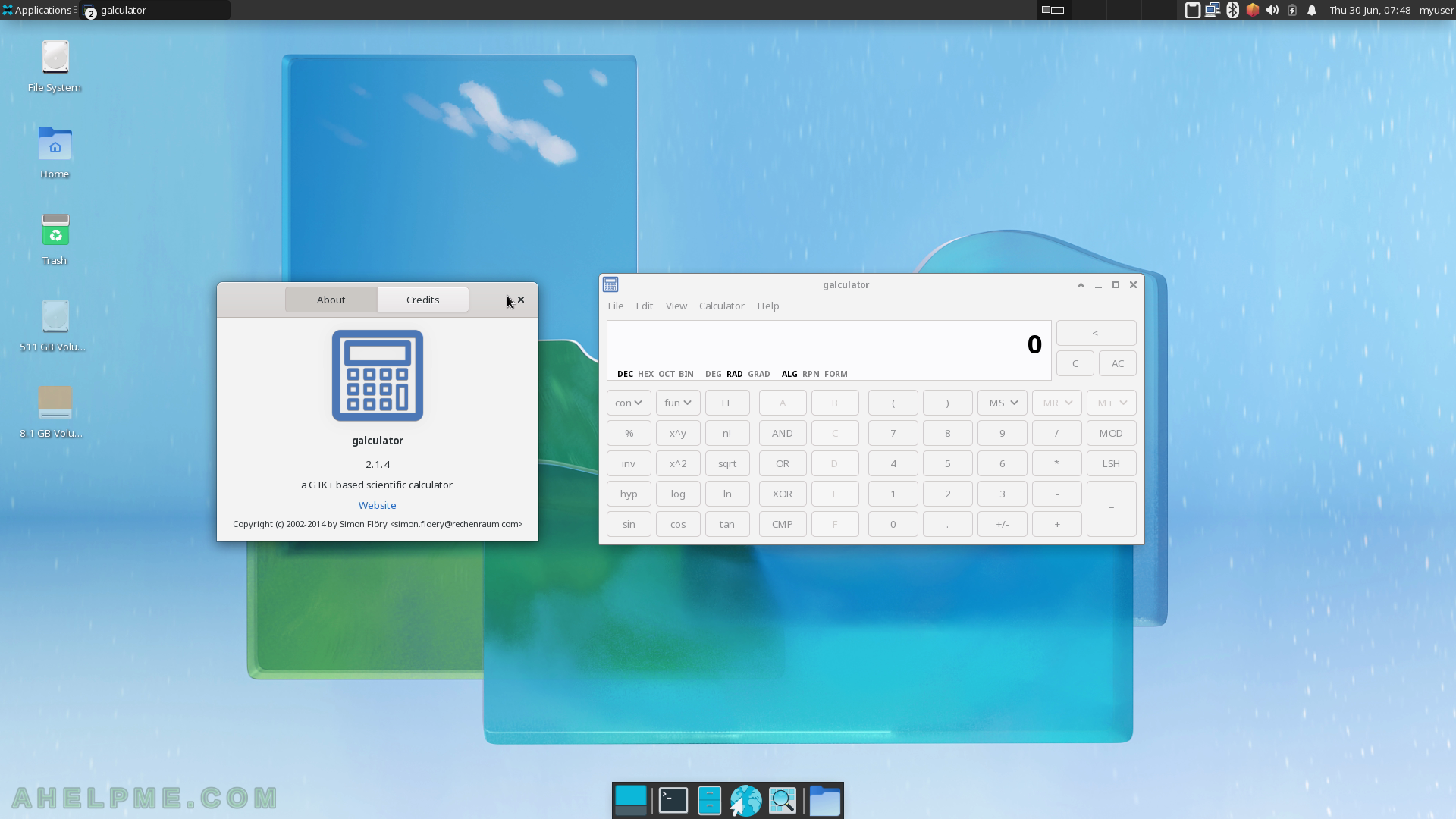Click the AC all clear button
The height and width of the screenshot is (819, 1456).
[x=1118, y=363]
